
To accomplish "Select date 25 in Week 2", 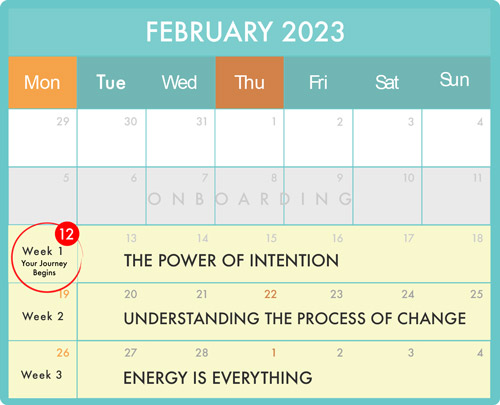I will click(x=476, y=294).
